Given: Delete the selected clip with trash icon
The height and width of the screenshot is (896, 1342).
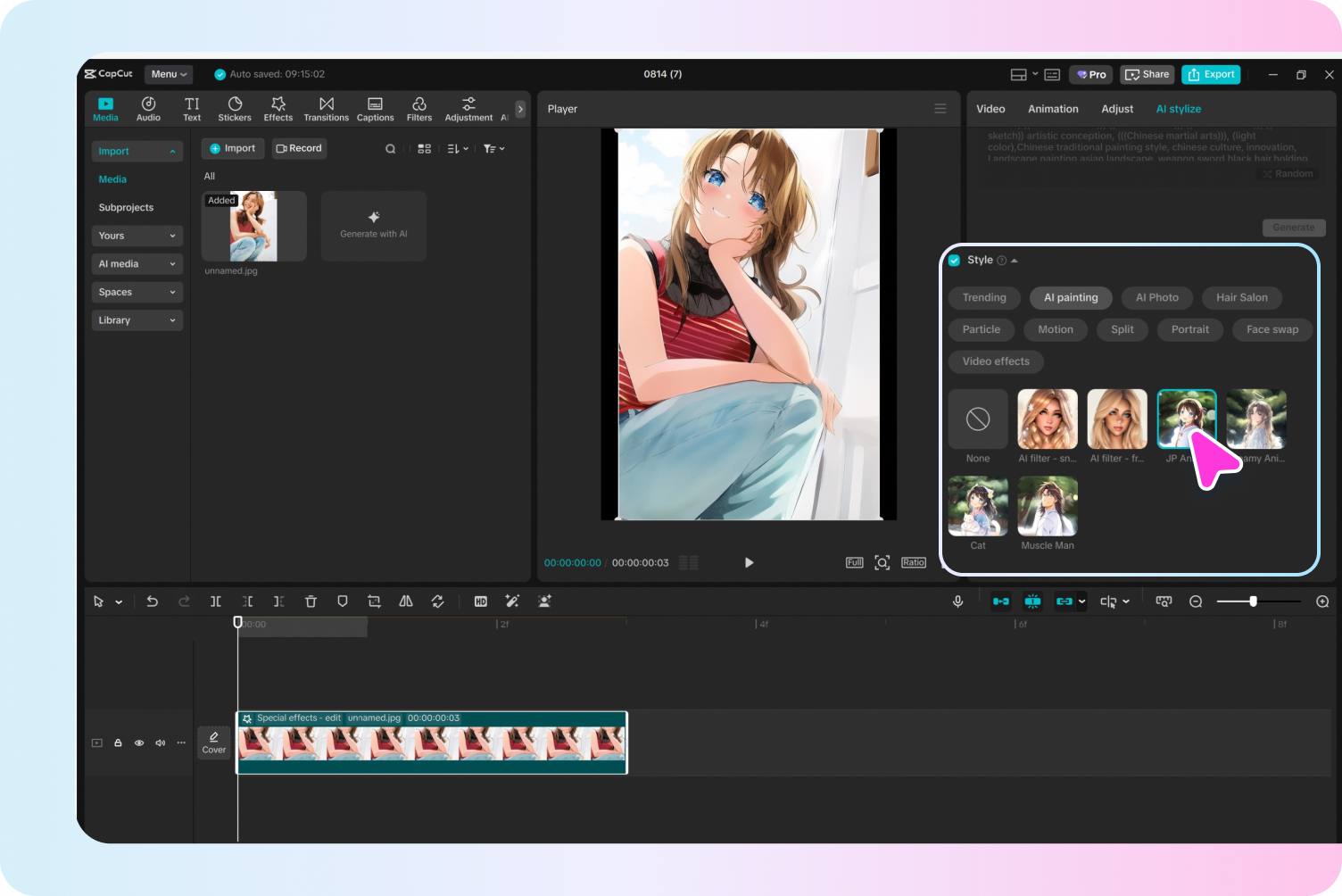Looking at the screenshot, I should tap(311, 601).
